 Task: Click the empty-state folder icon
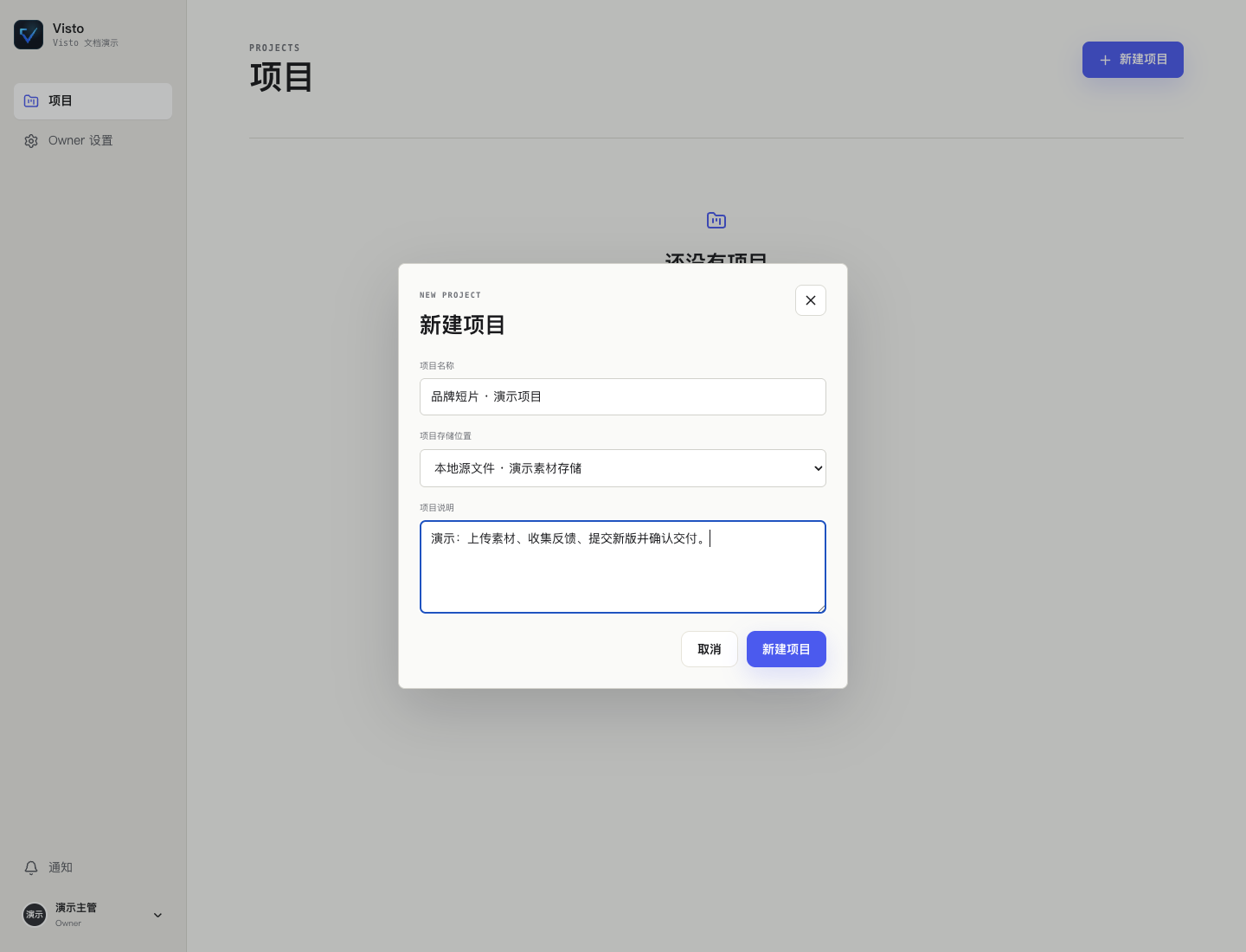pos(716,221)
